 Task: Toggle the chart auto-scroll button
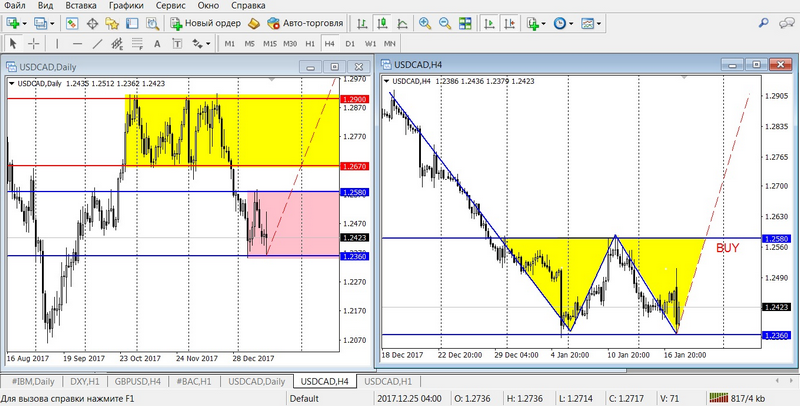(488, 23)
